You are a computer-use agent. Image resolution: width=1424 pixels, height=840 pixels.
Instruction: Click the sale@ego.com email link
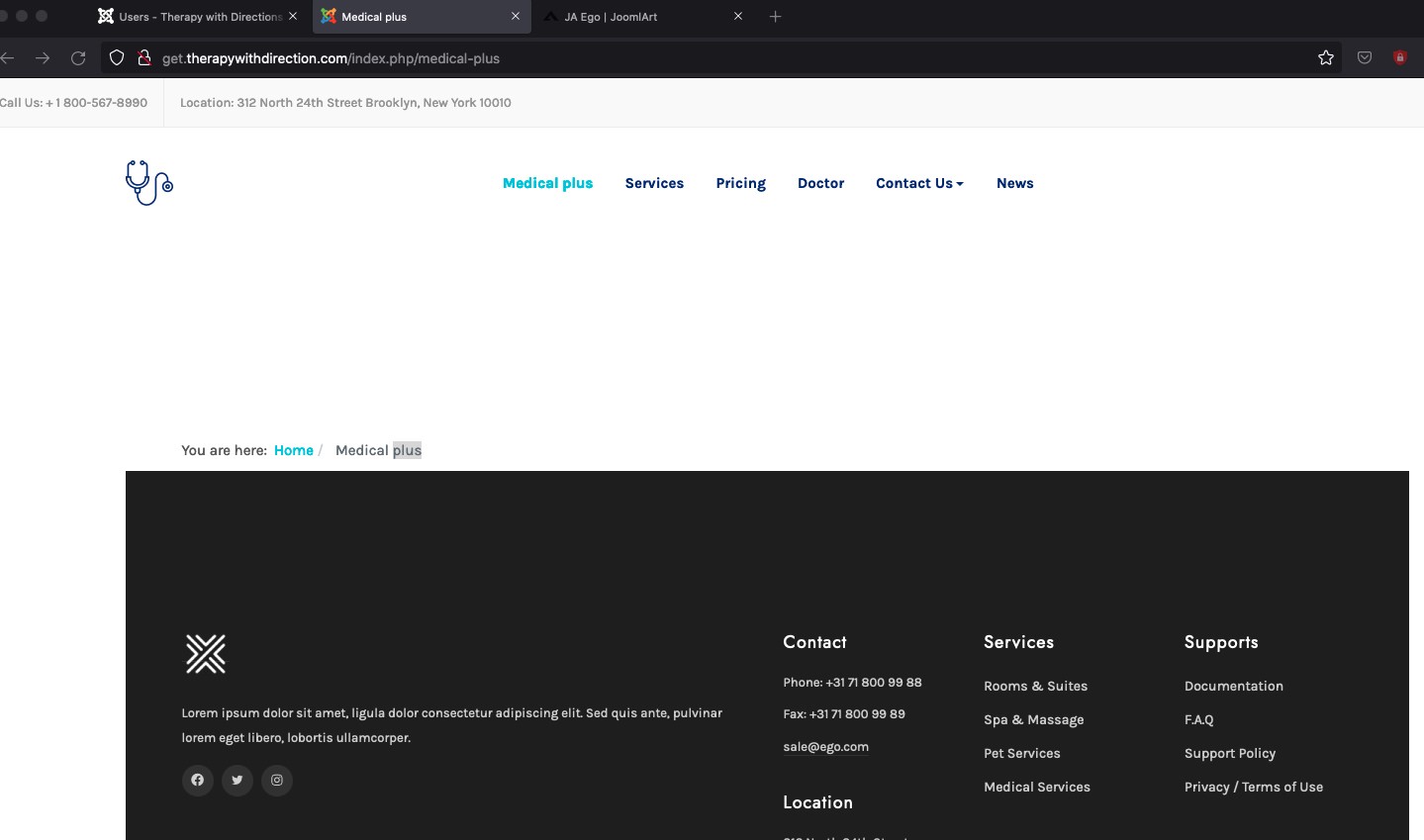click(x=826, y=747)
